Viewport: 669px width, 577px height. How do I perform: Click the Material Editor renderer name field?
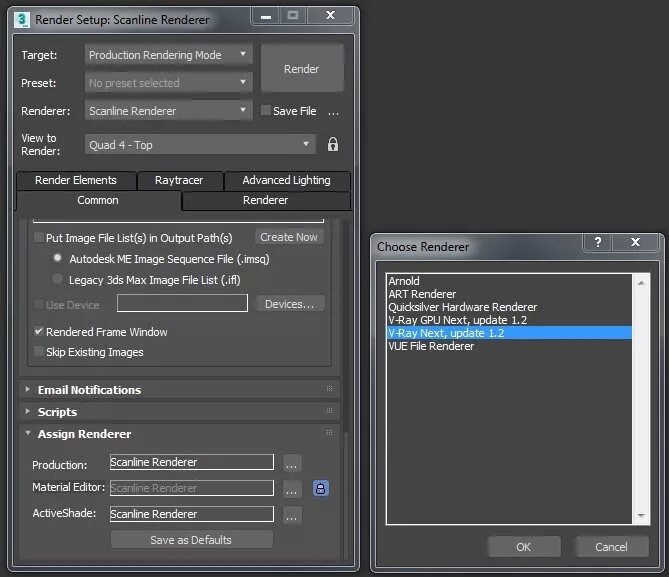click(192, 488)
